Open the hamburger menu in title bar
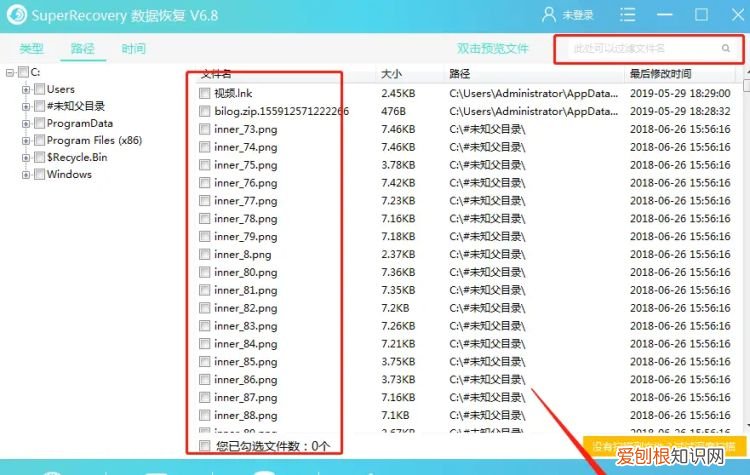Image resolution: width=750 pixels, height=475 pixels. (x=627, y=15)
